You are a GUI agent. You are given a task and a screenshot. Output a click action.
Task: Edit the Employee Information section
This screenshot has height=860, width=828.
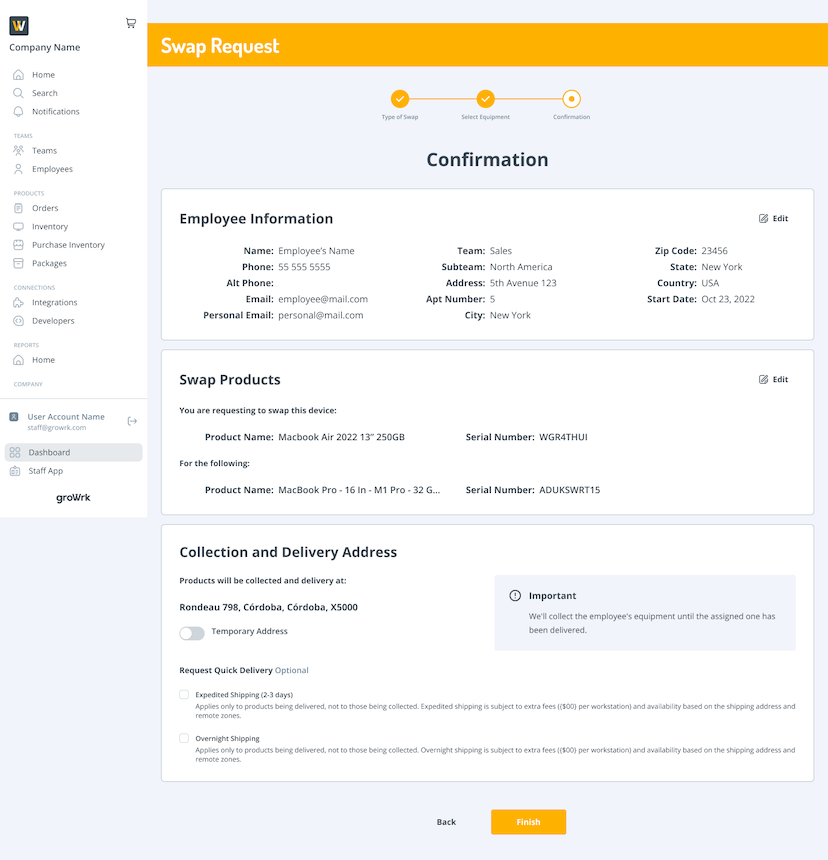click(x=773, y=219)
